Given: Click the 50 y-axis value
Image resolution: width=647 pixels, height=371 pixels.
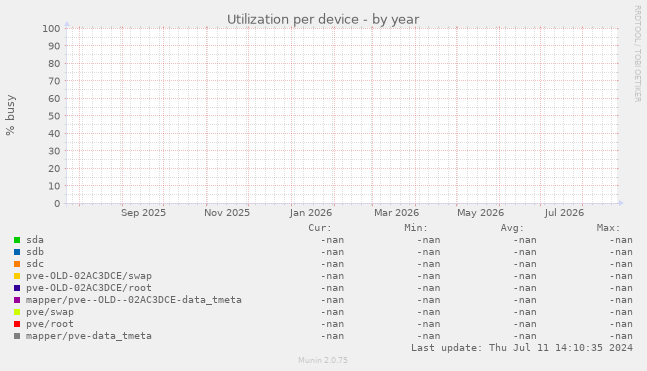Looking at the screenshot, I should [54, 116].
